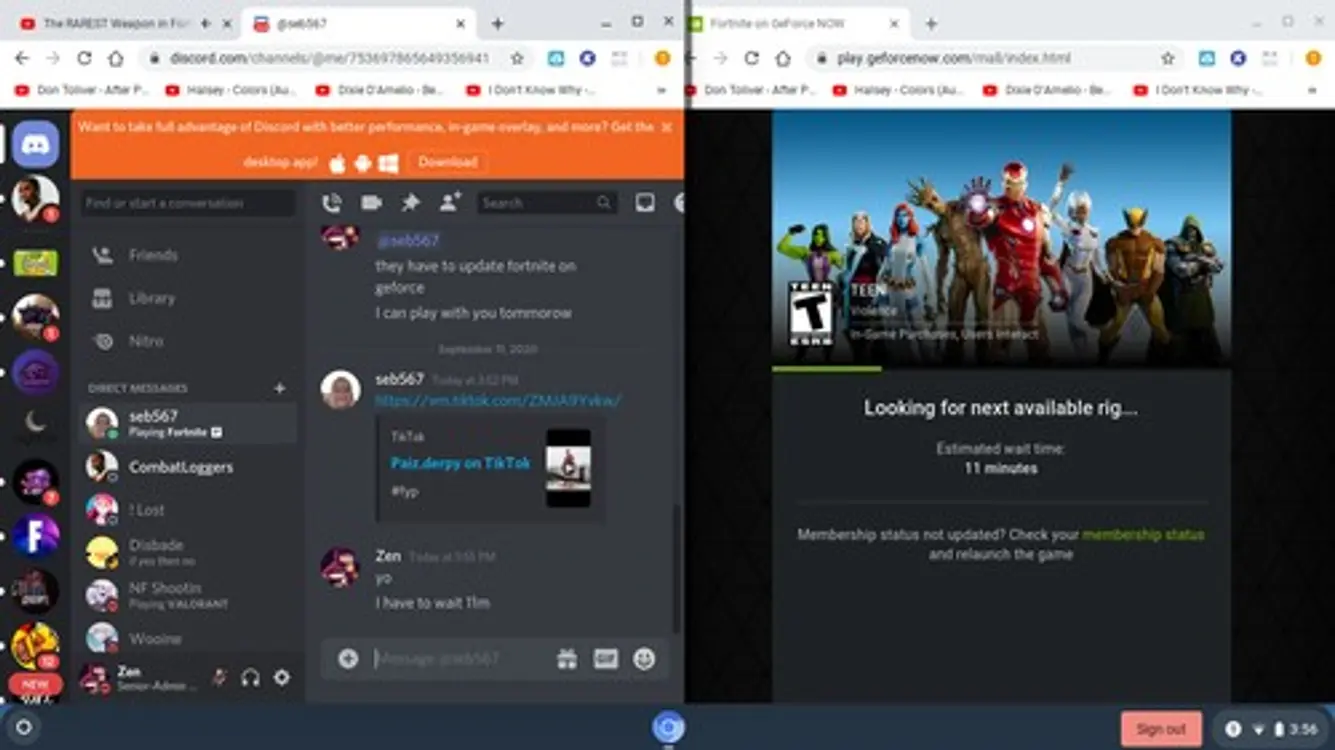Select the @seb567 Discord browser tab

tap(359, 23)
